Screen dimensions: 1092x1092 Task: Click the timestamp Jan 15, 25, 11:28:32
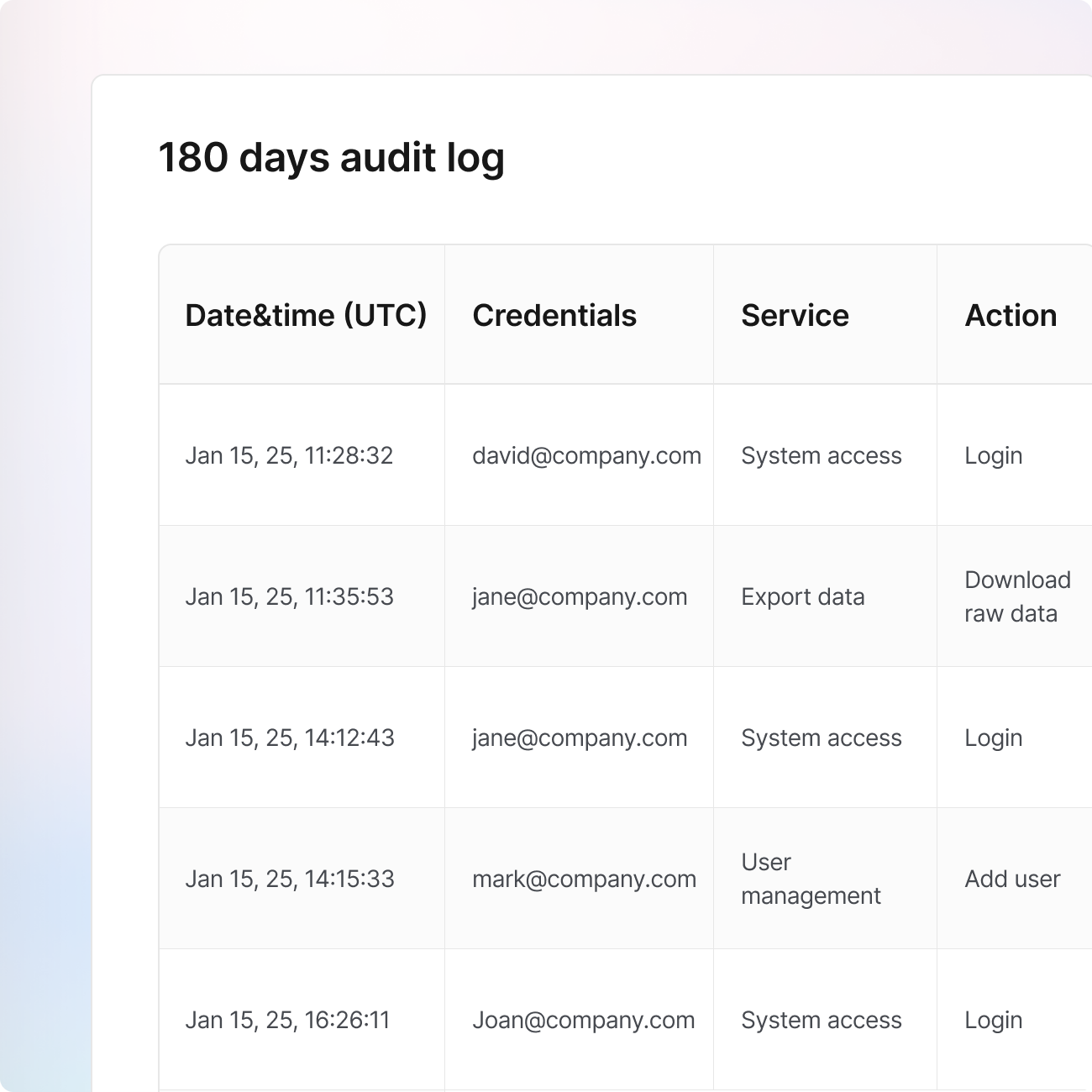tap(290, 455)
